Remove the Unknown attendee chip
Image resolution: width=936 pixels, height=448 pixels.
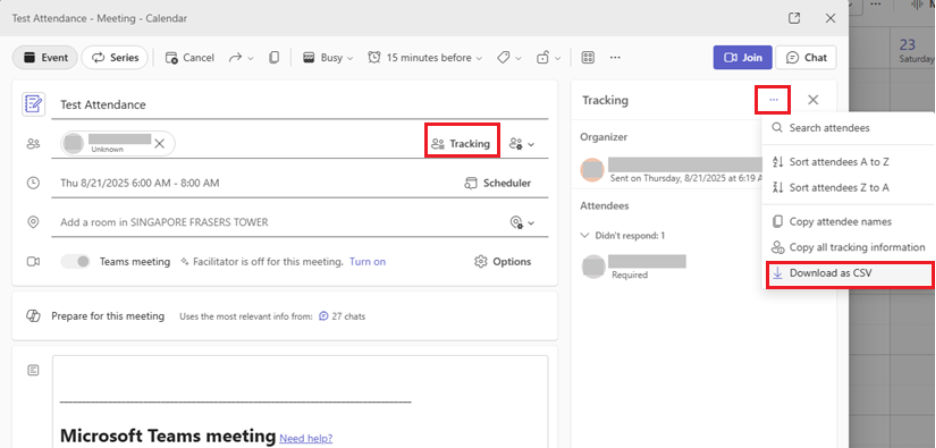pos(159,143)
